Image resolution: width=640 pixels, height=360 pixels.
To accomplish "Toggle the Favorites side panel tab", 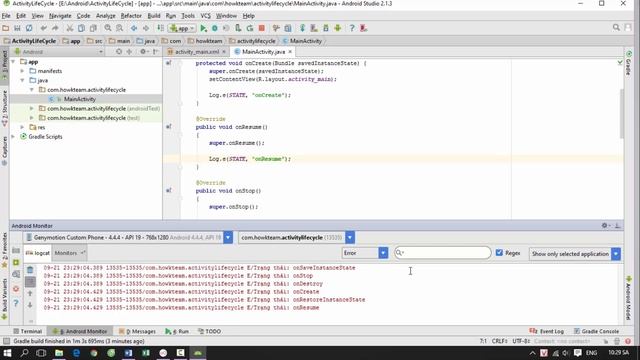I will (4, 250).
